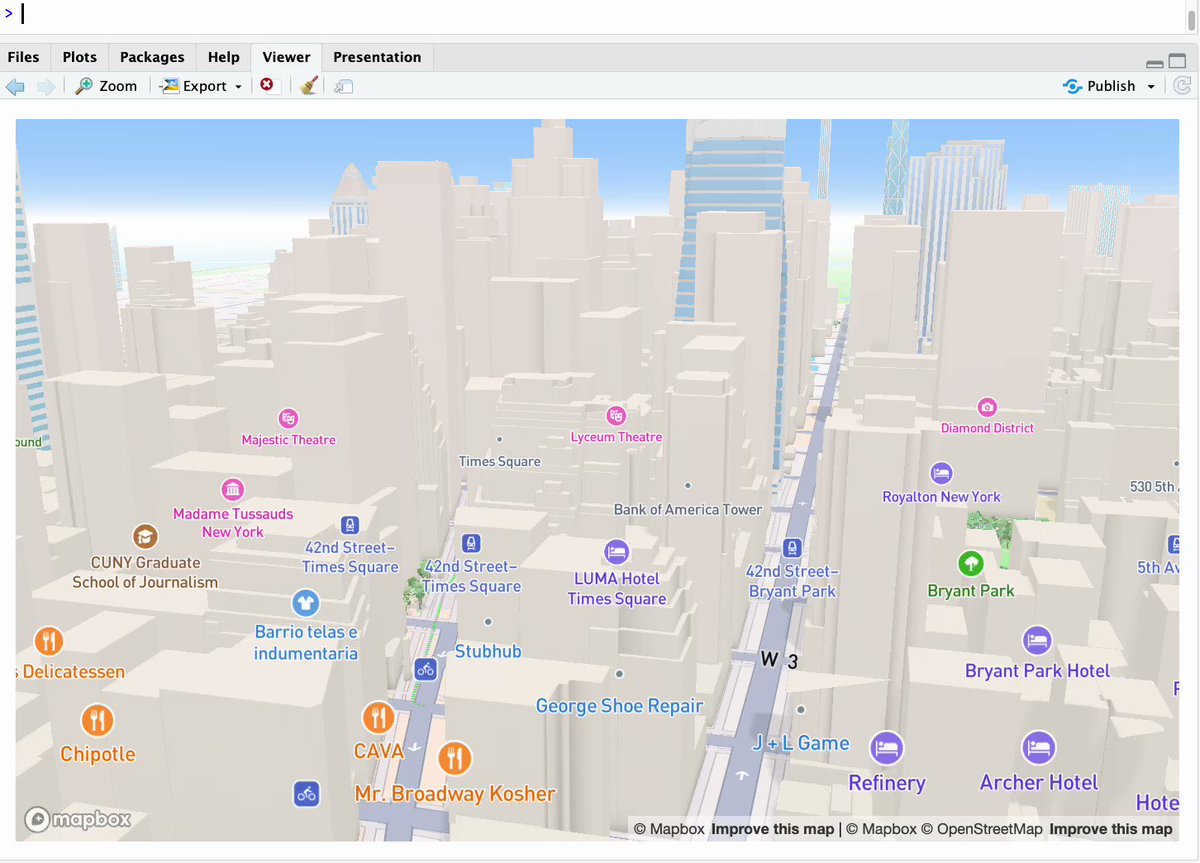The width and height of the screenshot is (1200, 863).
Task: Click the 'J + L Game' label
Action: click(x=801, y=743)
